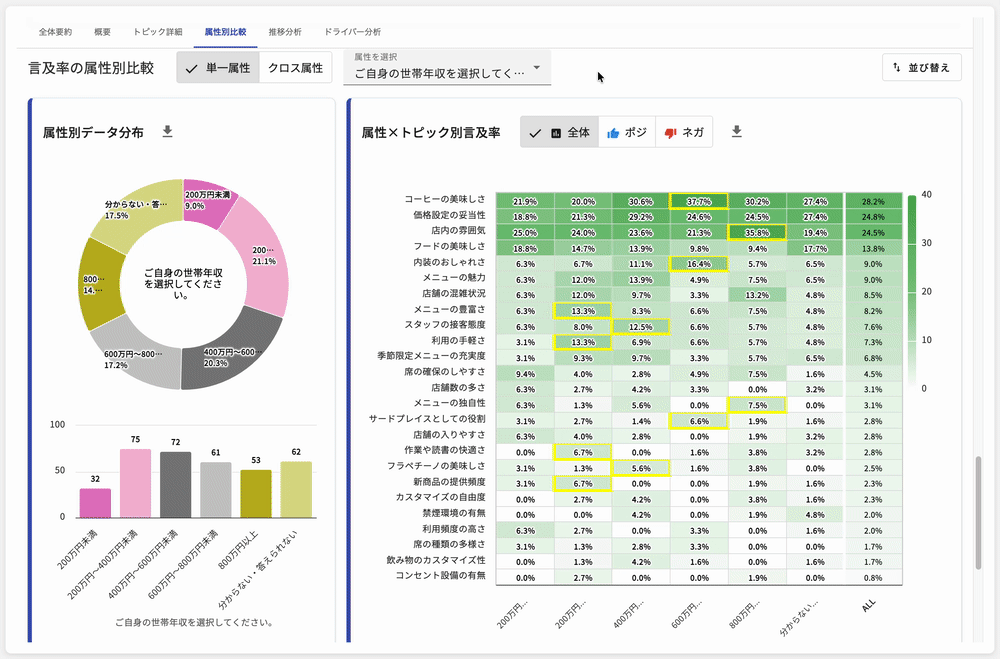Click the green heatmap color scale bar
This screenshot has height=659, width=1000.
click(x=910, y=290)
